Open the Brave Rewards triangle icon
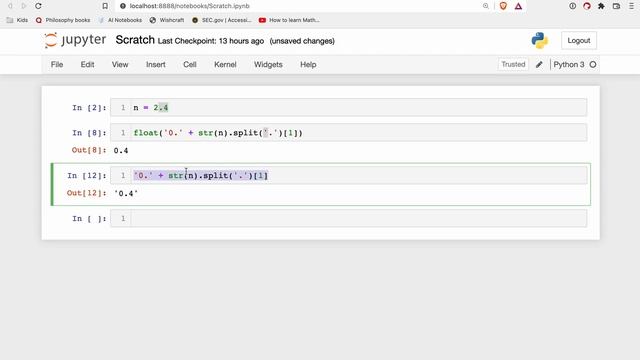This screenshot has width=640, height=360. 518,6
